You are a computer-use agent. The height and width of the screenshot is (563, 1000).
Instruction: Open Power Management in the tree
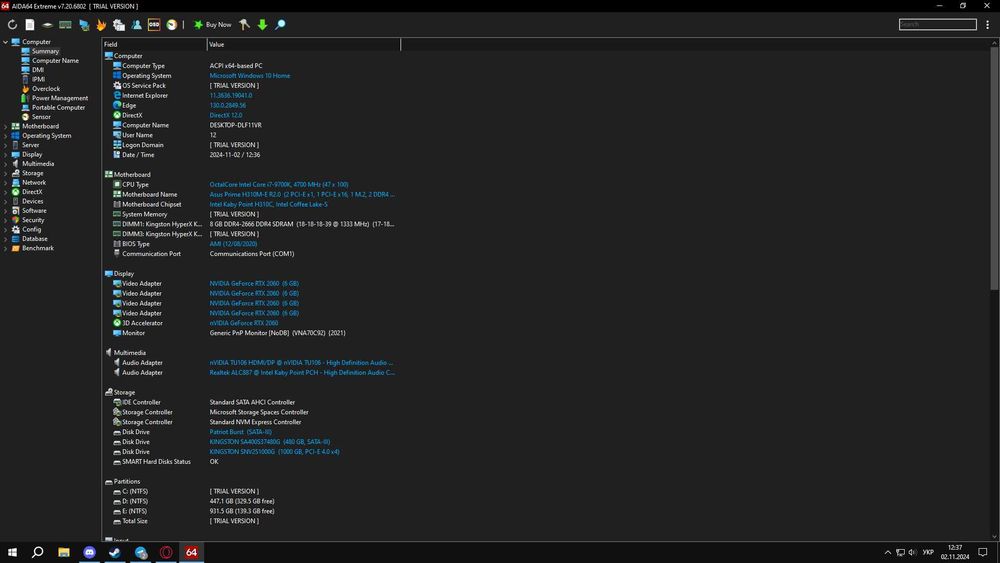[59, 98]
